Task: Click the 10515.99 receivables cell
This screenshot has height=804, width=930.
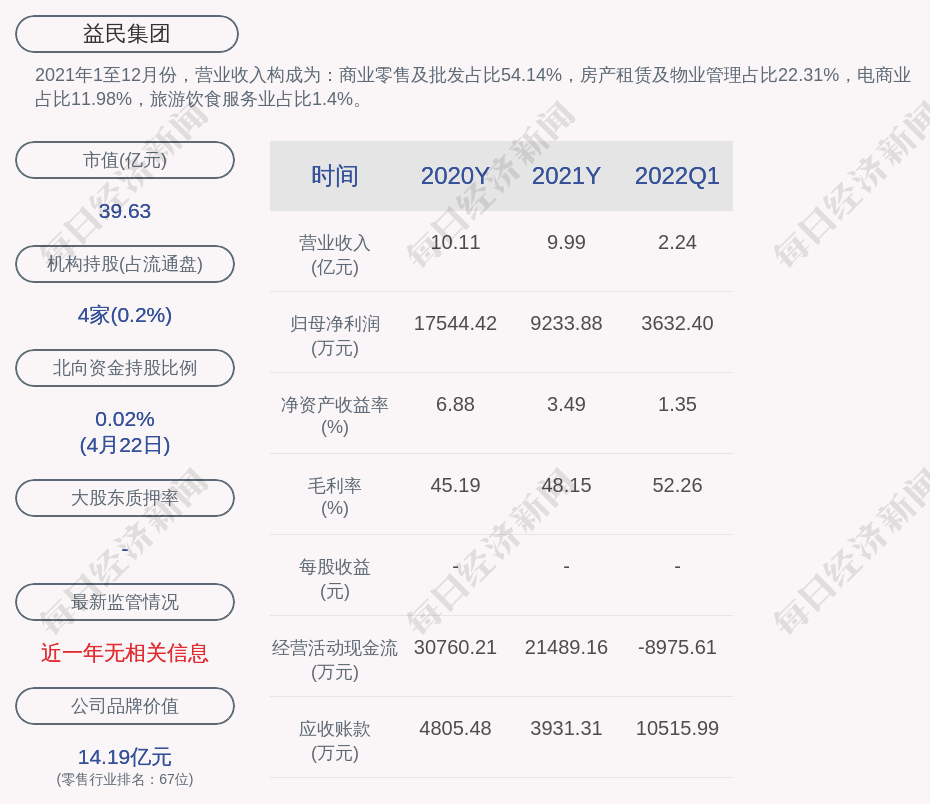Action: pyautogui.click(x=677, y=729)
